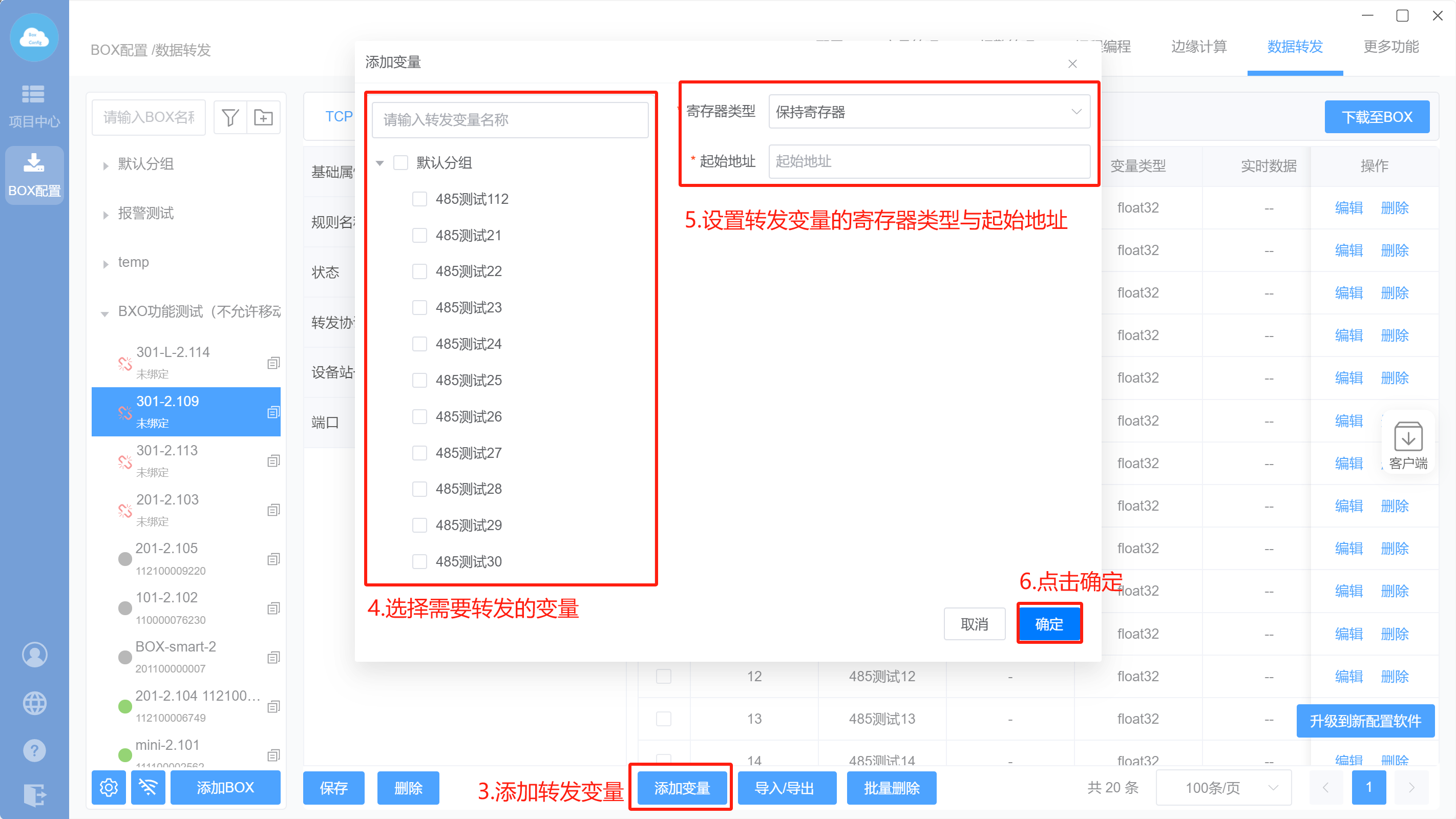Image resolution: width=1456 pixels, height=819 pixels.
Task: Check the 485测试112 checkbox
Action: tap(419, 199)
